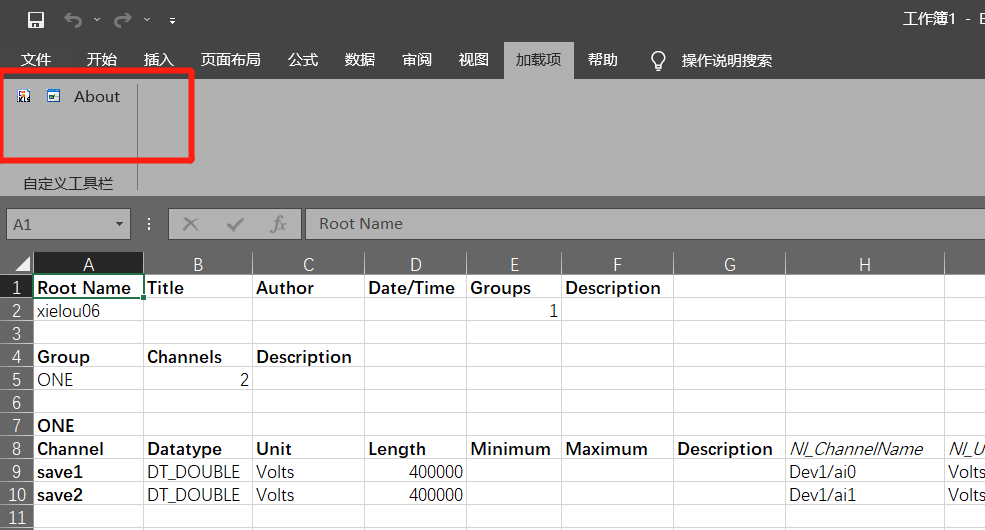Click the save1 channel cell
The image size is (985, 530).
[89, 472]
